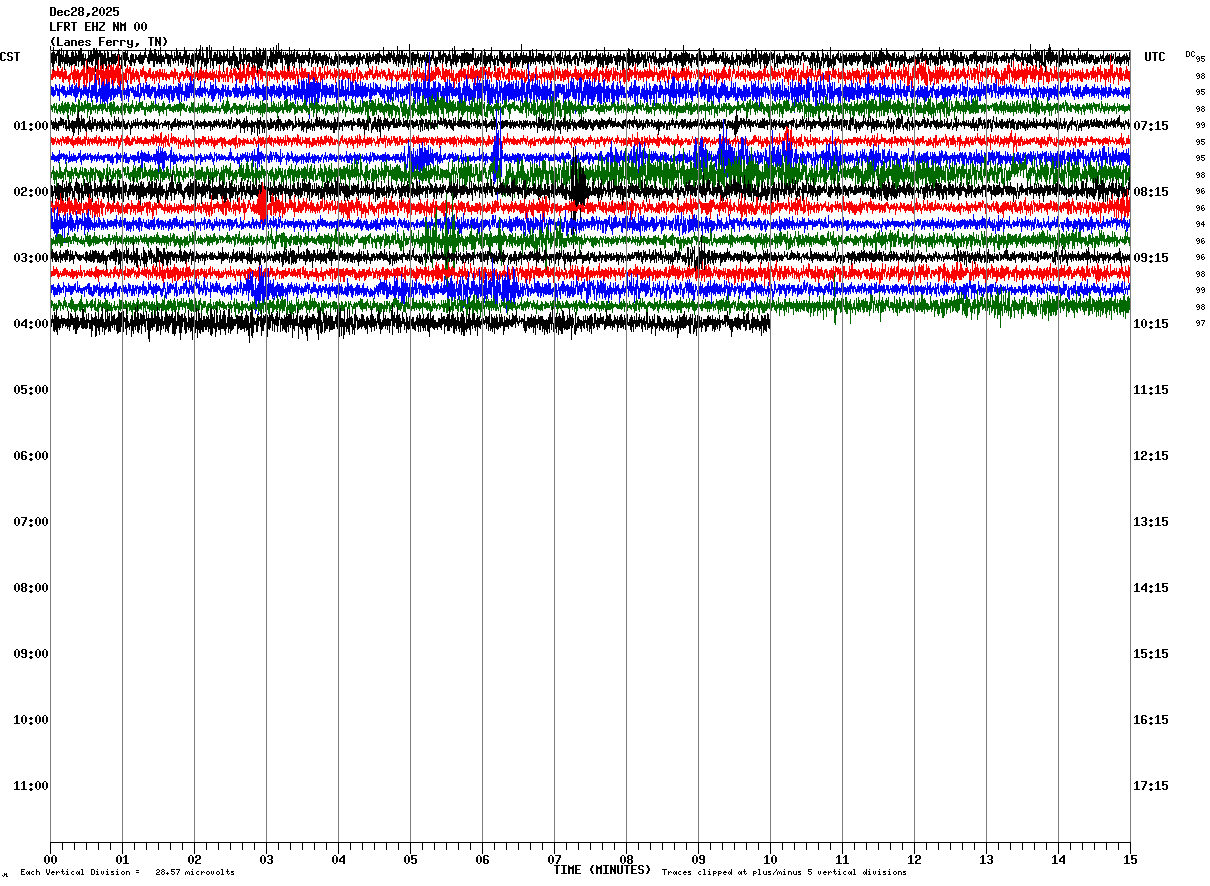
Task: Click the 10:15 UTC time label
Action: 1151,324
